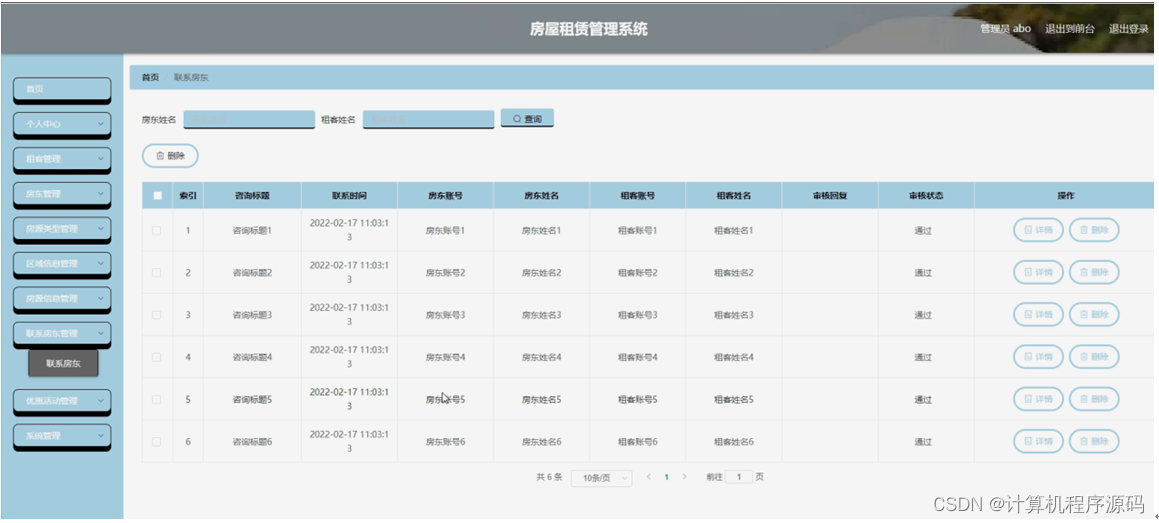Focus the 房东姓名 search field
The width and height of the screenshot is (1159, 523).
(x=249, y=119)
